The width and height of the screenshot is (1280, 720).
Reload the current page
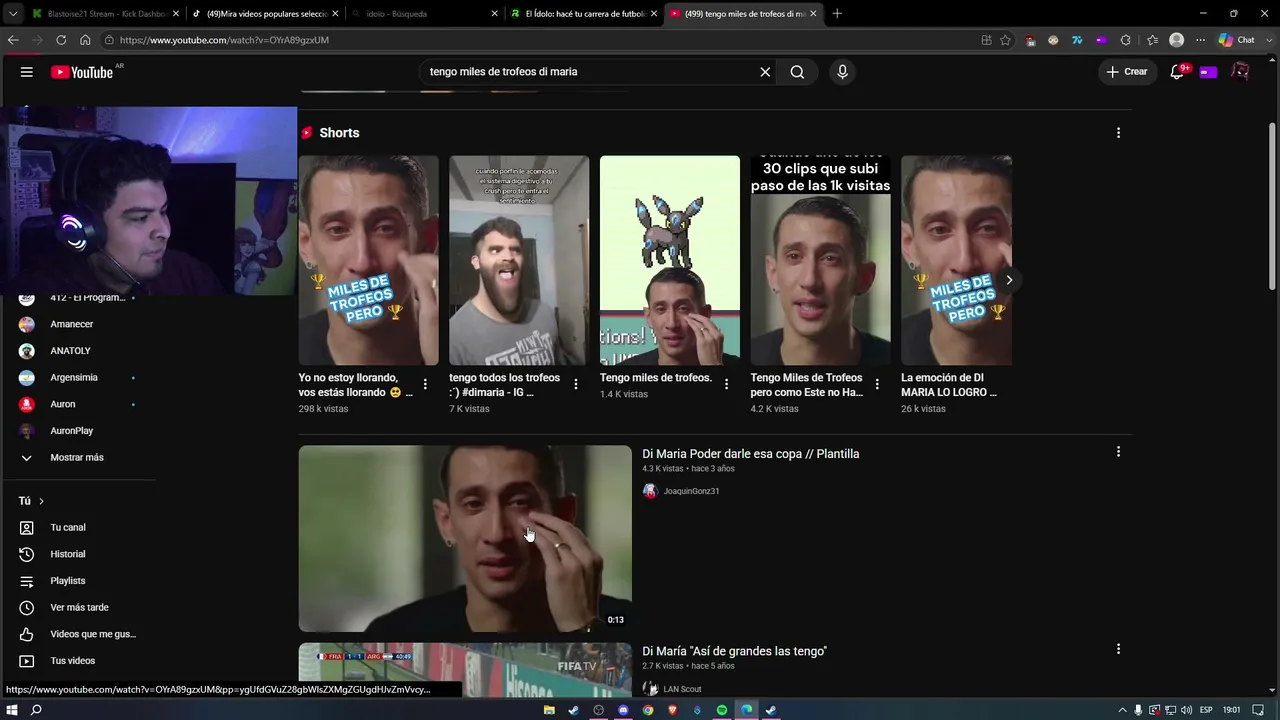click(61, 40)
